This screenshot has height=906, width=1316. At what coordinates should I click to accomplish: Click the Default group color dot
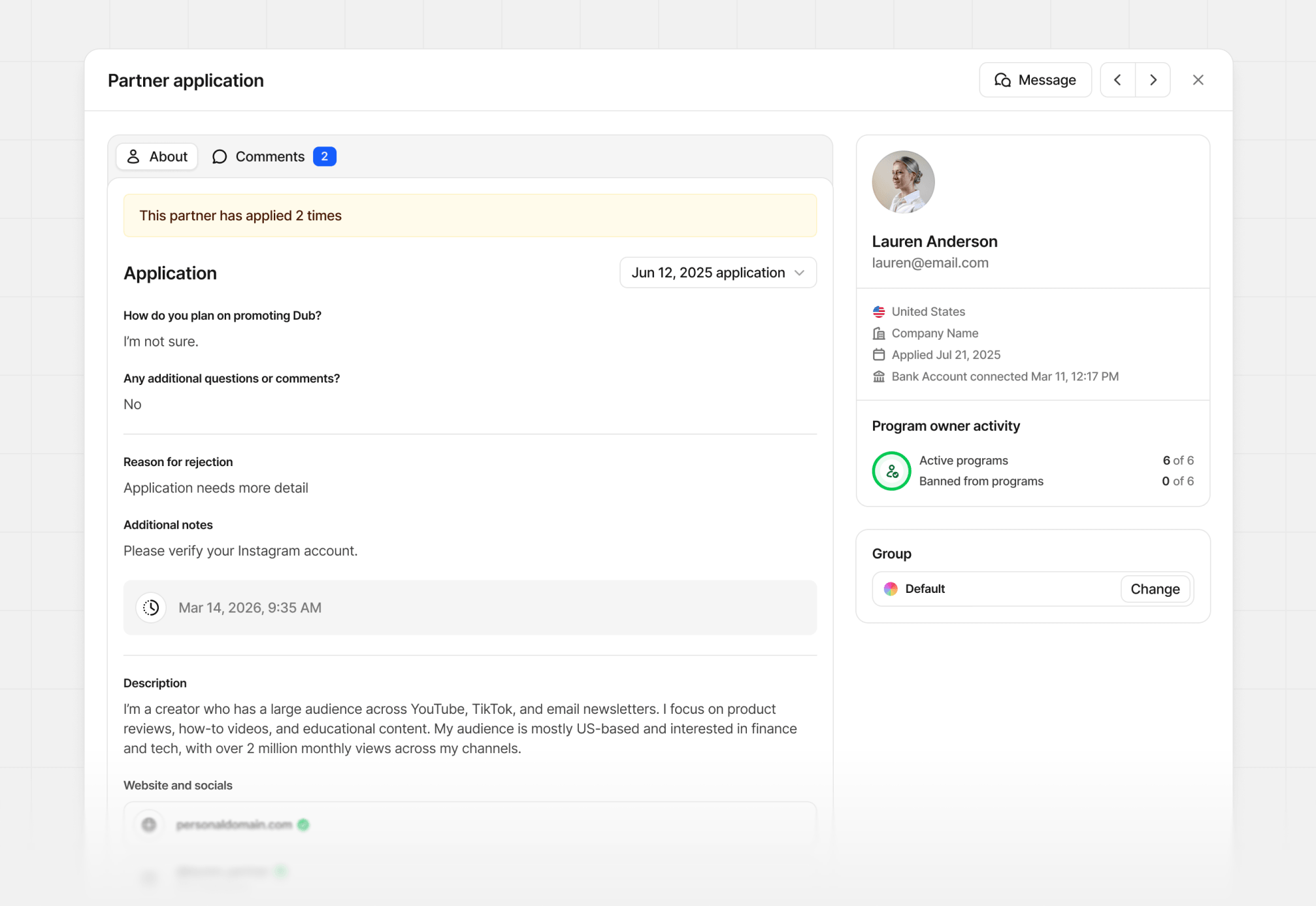(891, 589)
